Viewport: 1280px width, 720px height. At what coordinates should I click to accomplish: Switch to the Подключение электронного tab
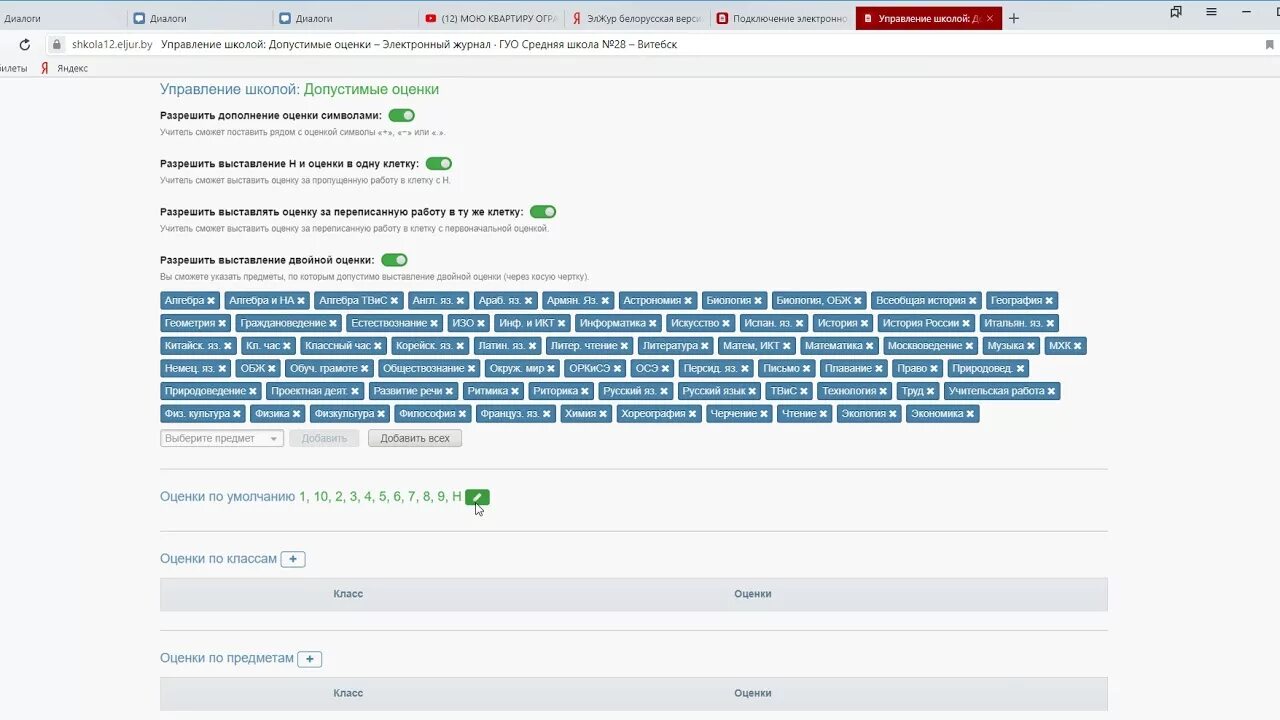tap(783, 18)
